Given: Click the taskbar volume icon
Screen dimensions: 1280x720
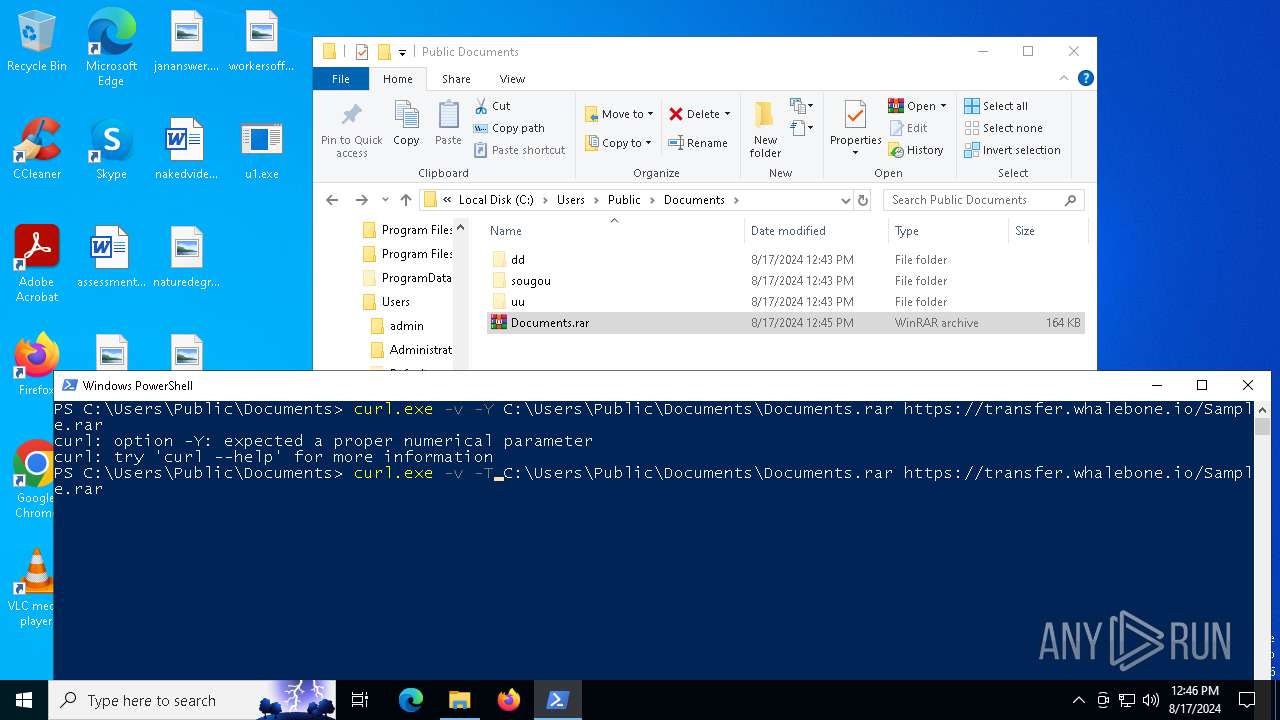Looking at the screenshot, I should coord(1151,700).
